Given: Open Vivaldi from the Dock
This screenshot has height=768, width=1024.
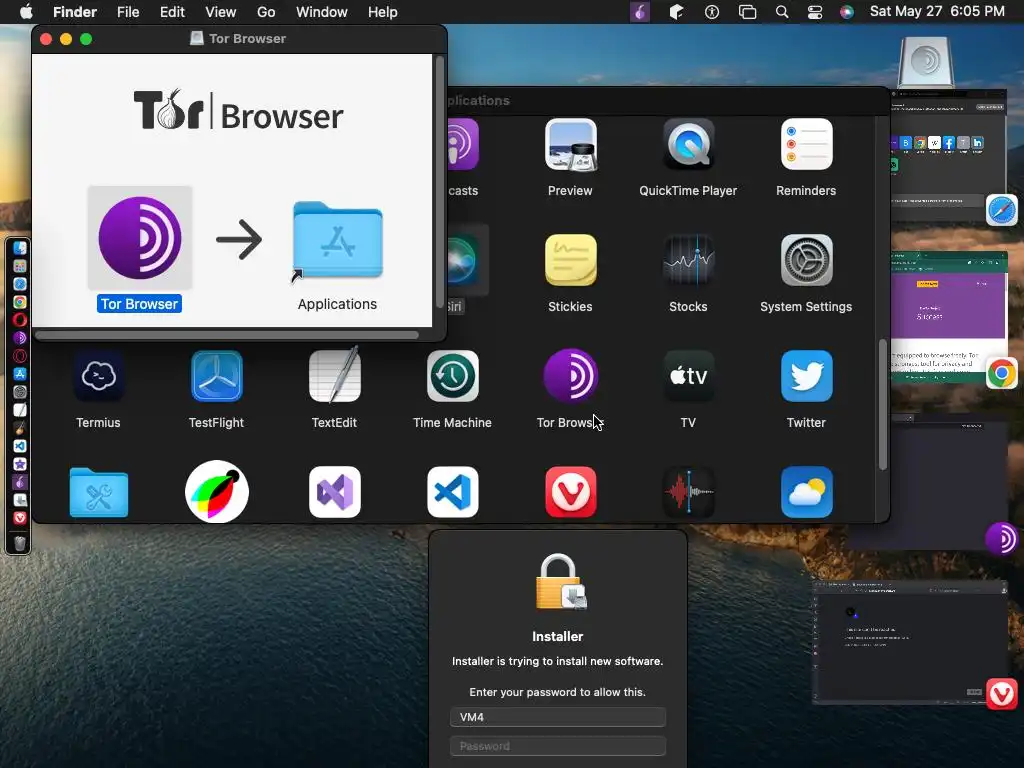Looking at the screenshot, I should [20, 517].
